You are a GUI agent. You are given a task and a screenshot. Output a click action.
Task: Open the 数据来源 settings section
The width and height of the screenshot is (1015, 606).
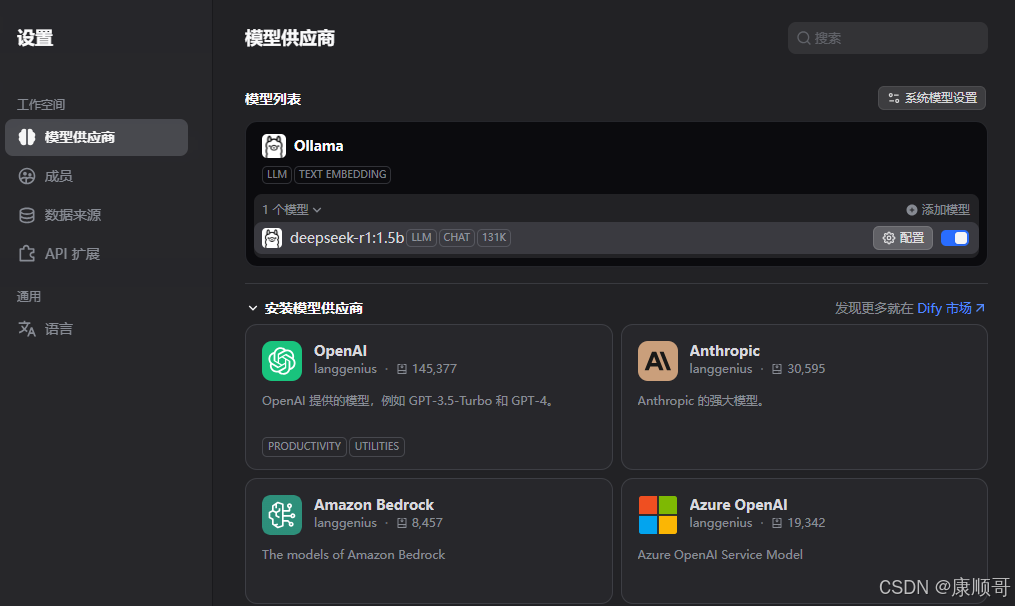coord(72,215)
